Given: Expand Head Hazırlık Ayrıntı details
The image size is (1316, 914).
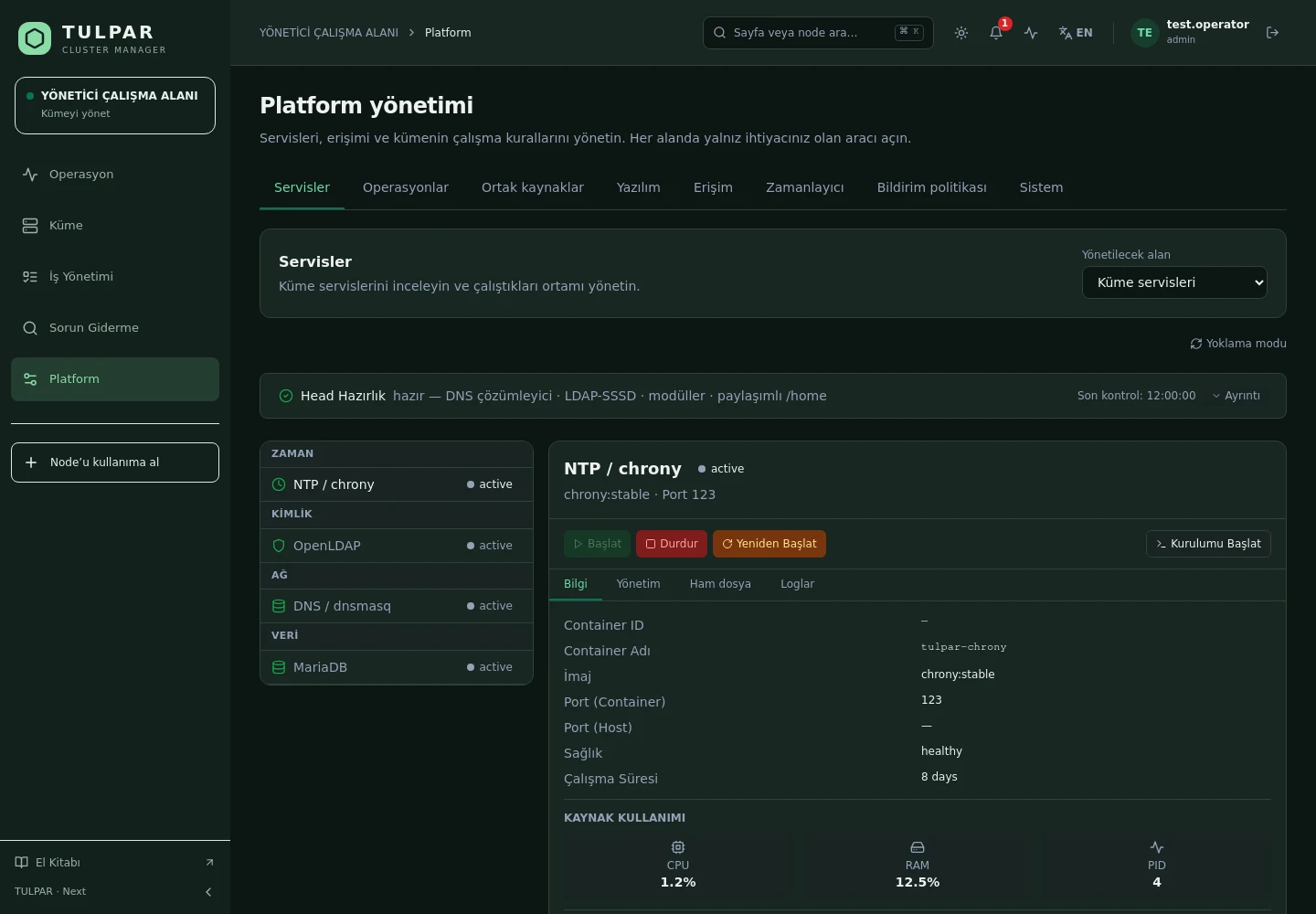Looking at the screenshot, I should [1236, 396].
